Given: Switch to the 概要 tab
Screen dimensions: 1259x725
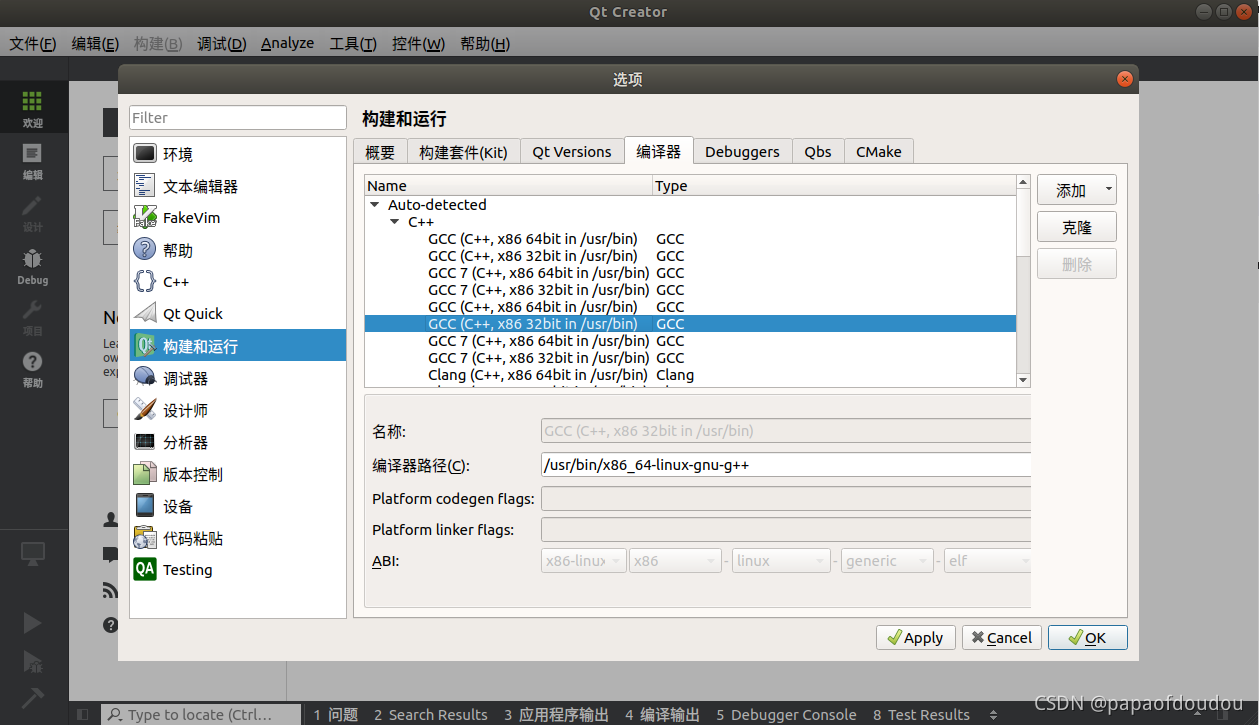Looking at the screenshot, I should coord(380,152).
